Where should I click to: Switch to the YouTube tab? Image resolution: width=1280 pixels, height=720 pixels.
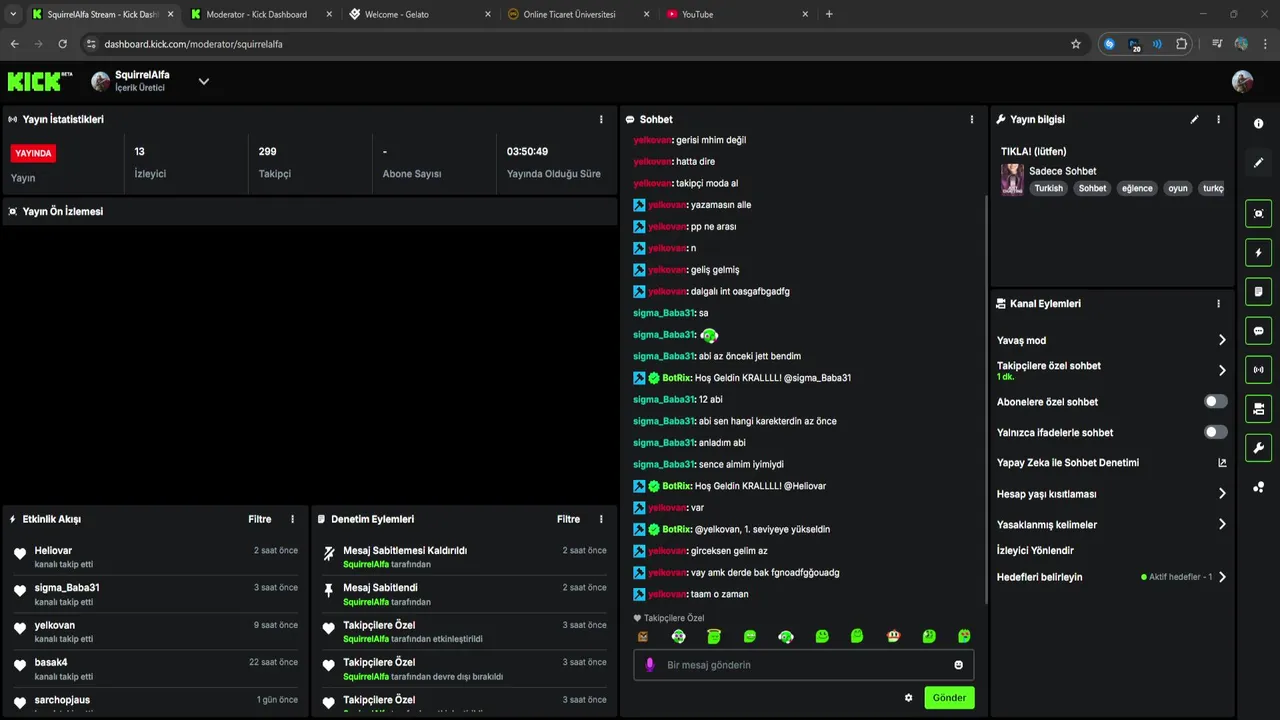pos(737,14)
